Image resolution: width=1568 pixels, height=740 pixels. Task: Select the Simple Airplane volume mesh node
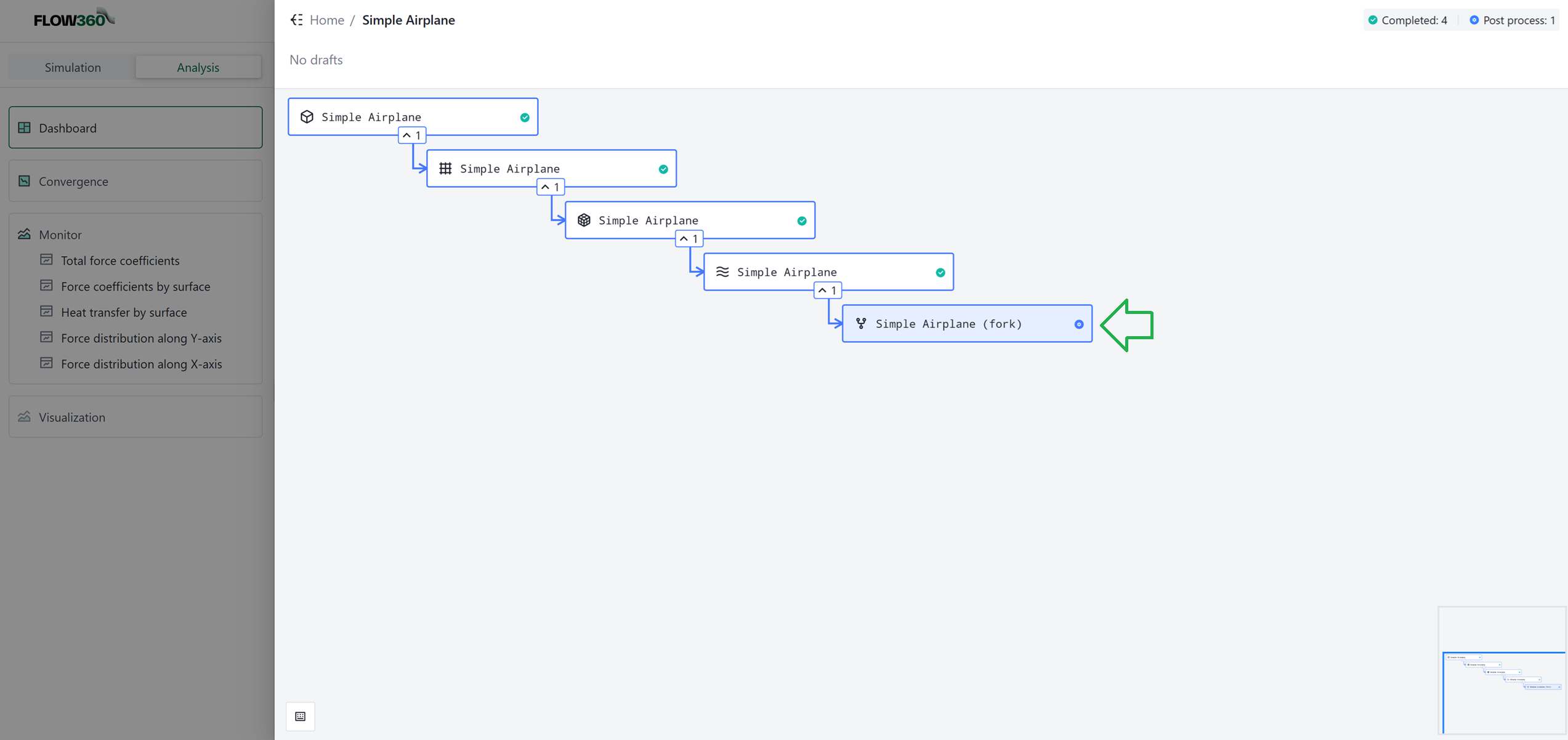tap(690, 220)
